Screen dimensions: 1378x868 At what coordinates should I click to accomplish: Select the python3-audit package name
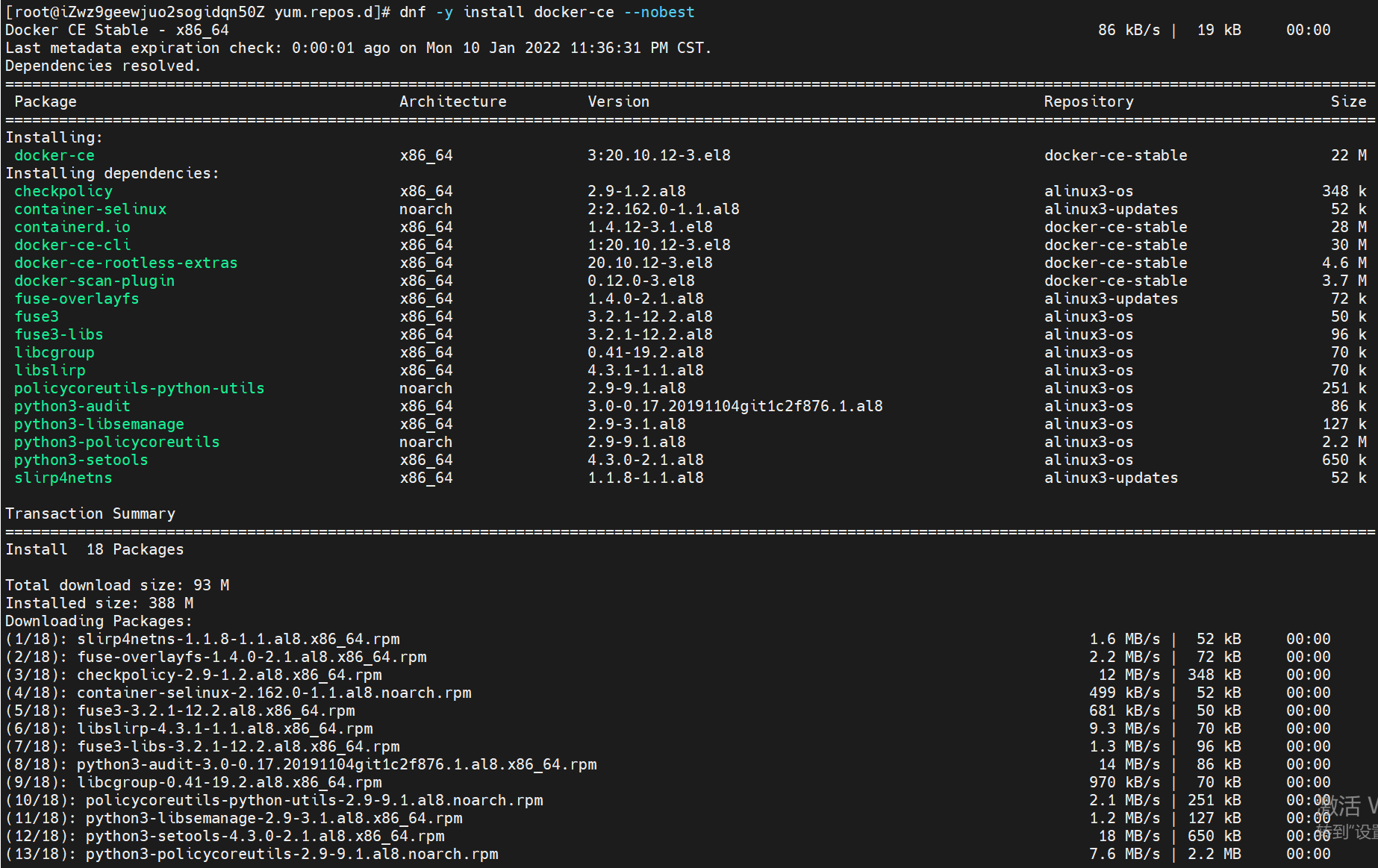(x=72, y=406)
